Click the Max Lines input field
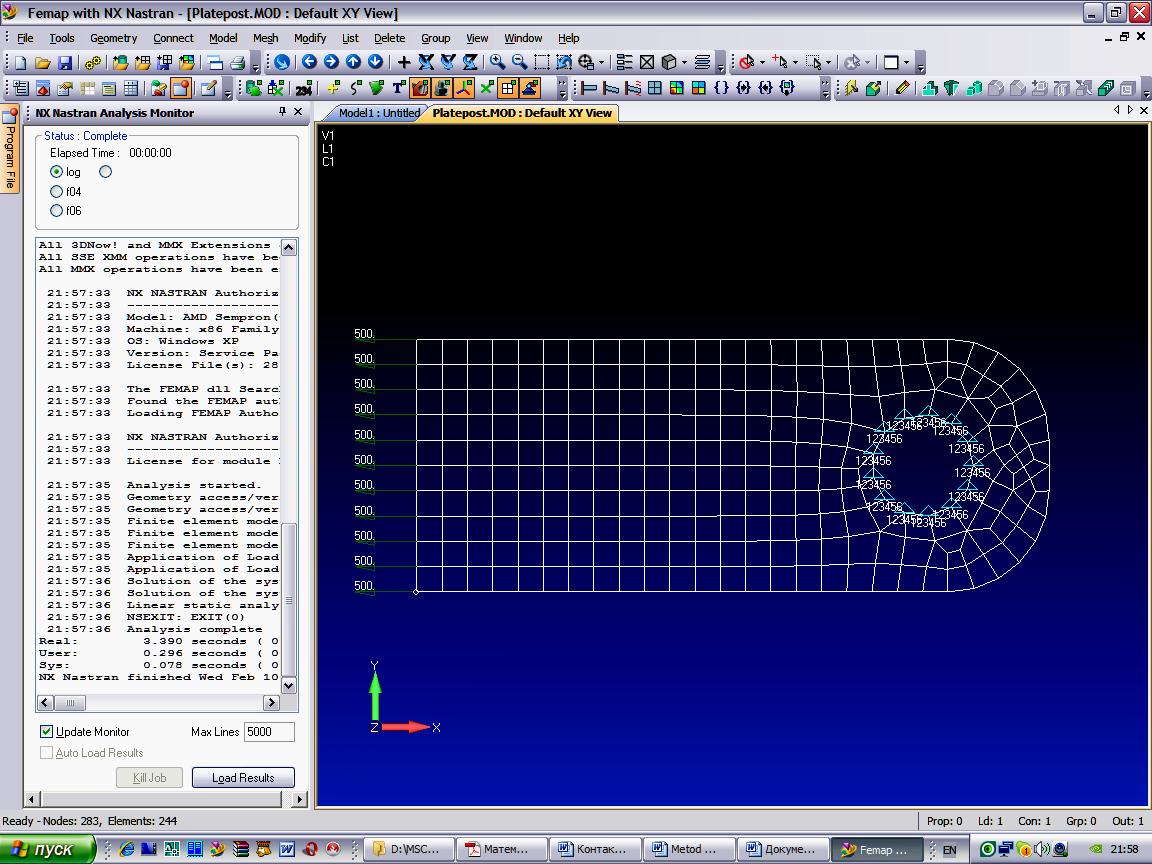Screen dimensions: 1152x864 click(269, 732)
